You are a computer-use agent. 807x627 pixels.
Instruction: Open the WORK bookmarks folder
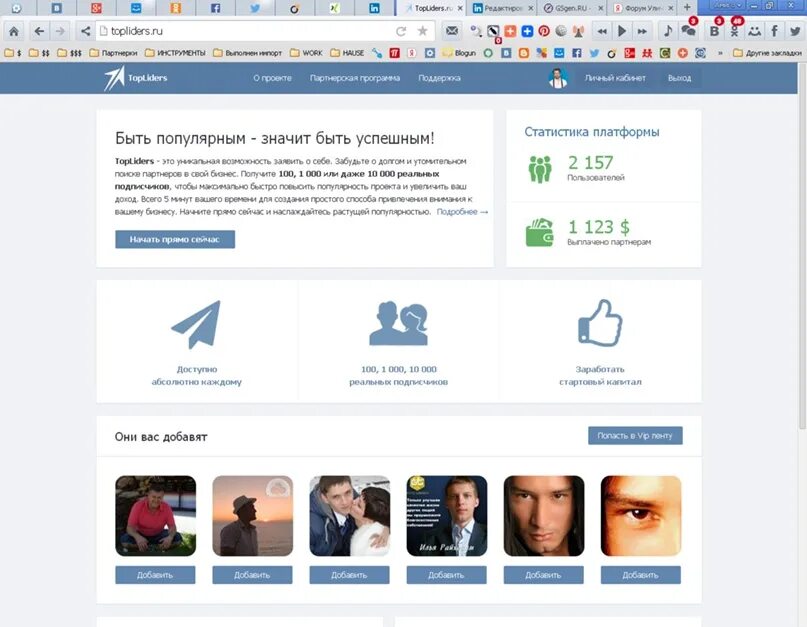point(306,53)
